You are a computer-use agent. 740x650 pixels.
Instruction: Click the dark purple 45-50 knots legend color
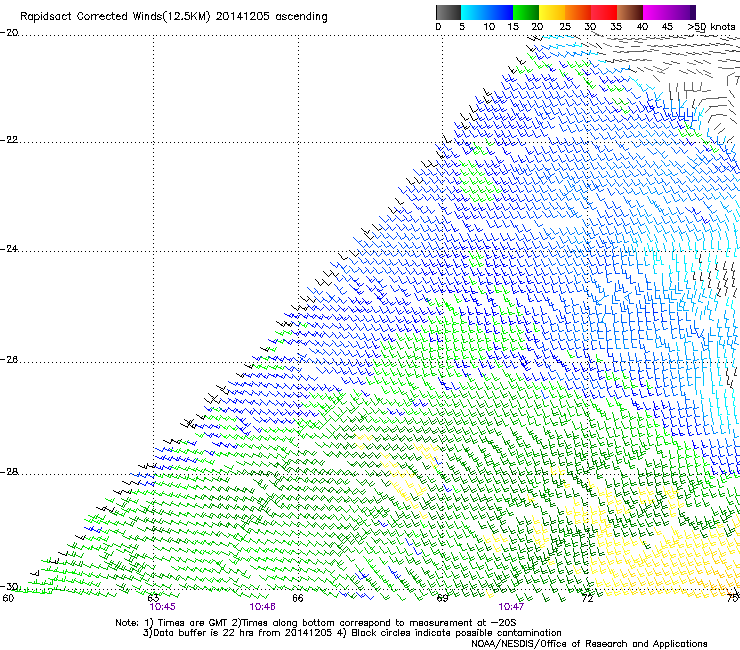(682, 12)
